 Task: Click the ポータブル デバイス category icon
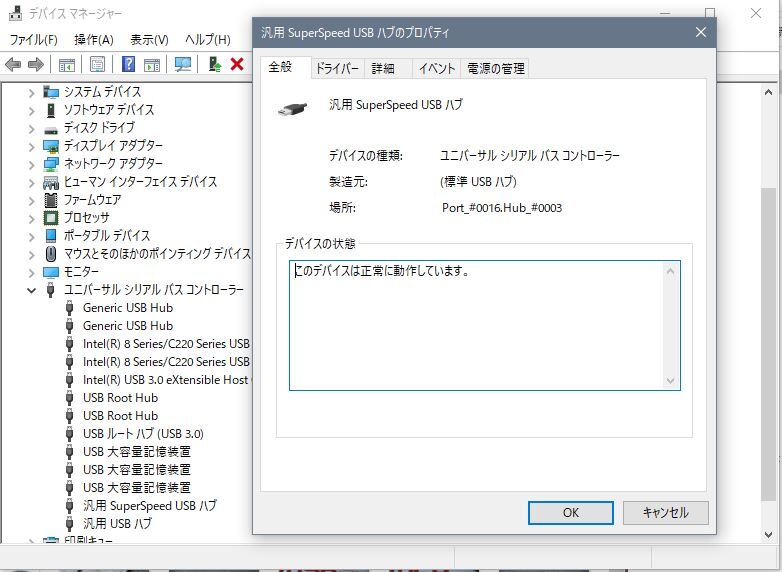pos(51,236)
